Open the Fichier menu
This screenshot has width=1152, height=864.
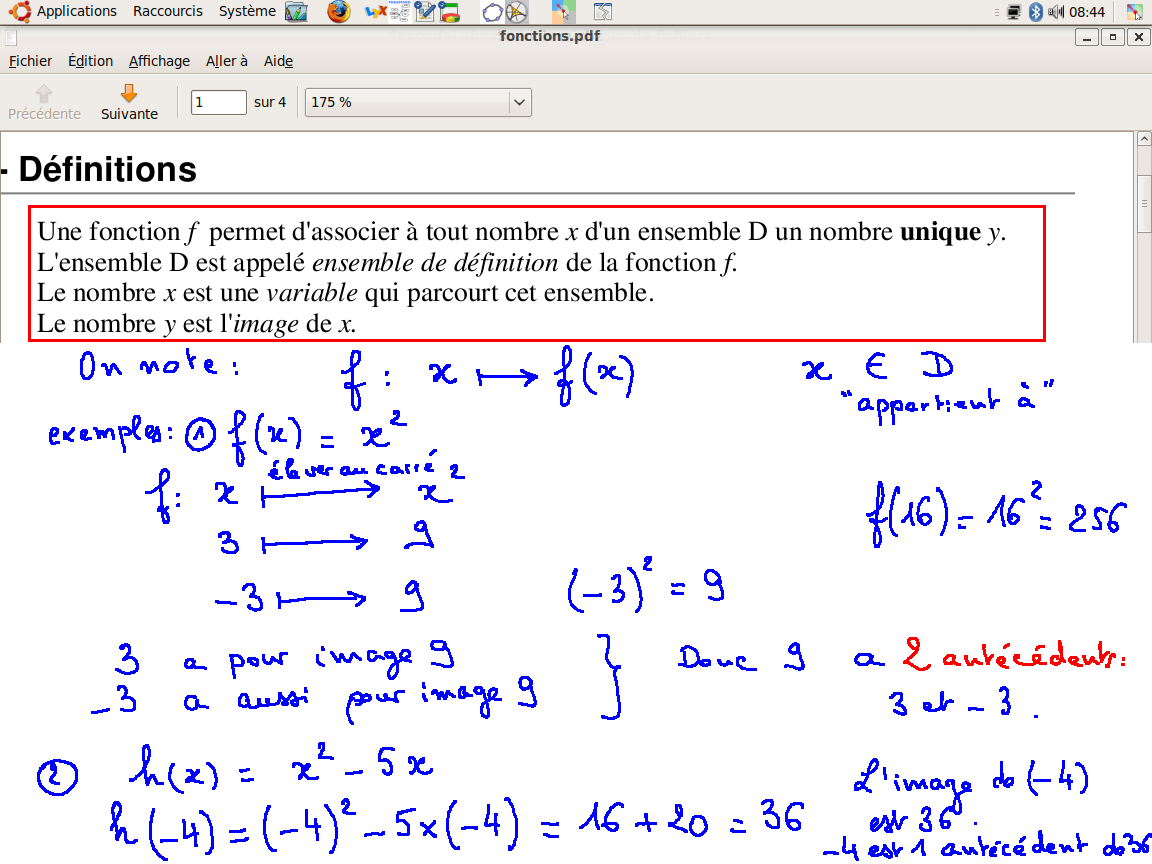pos(30,61)
